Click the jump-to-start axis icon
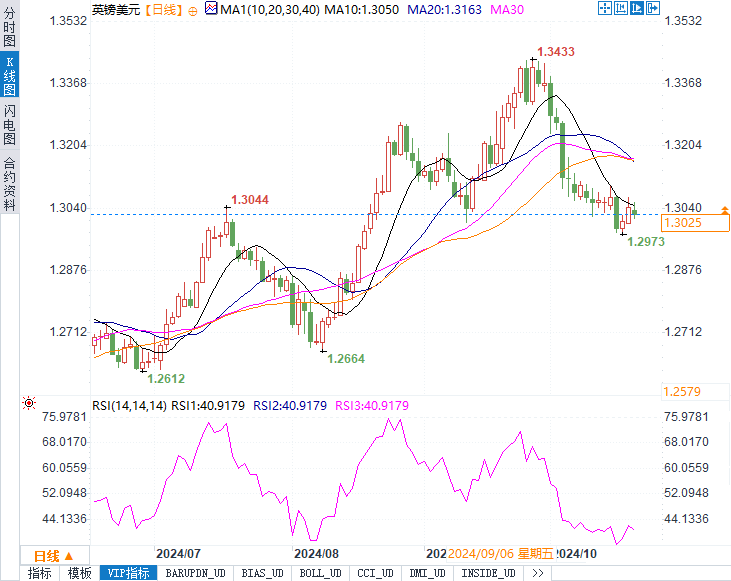This screenshot has height=581, width=731. 621,8
